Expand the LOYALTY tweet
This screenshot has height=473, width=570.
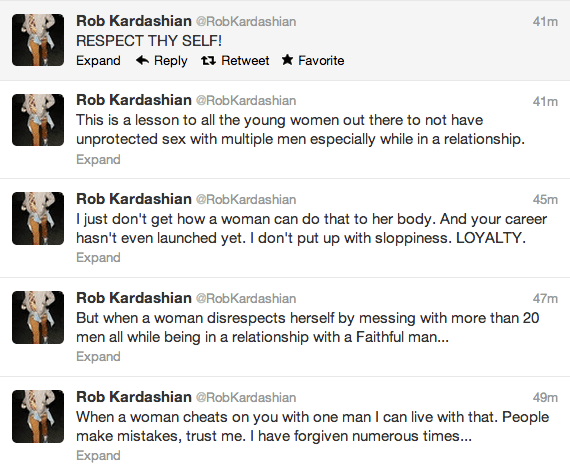click(x=98, y=258)
